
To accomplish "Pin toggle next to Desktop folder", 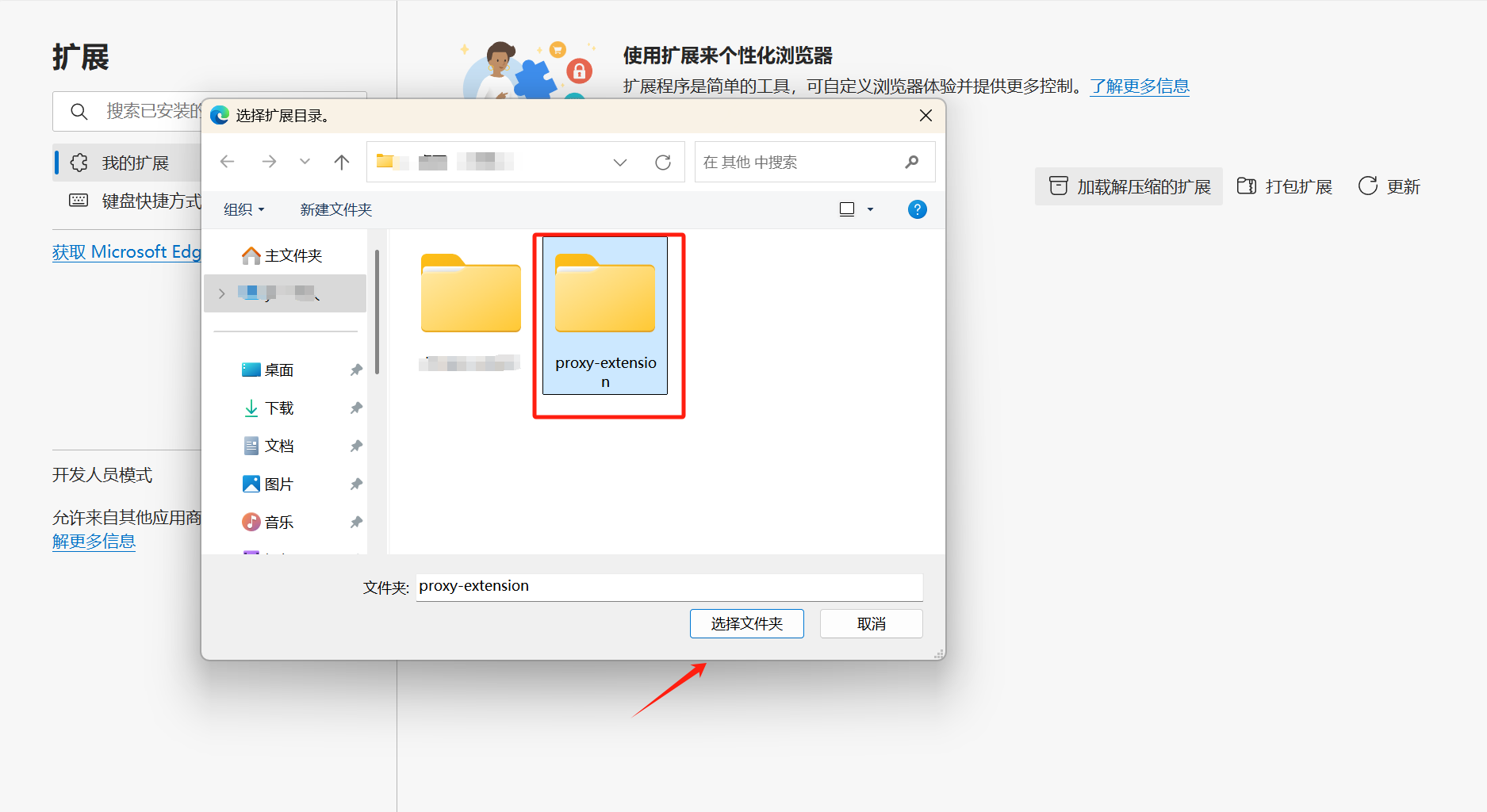I will click(x=356, y=370).
